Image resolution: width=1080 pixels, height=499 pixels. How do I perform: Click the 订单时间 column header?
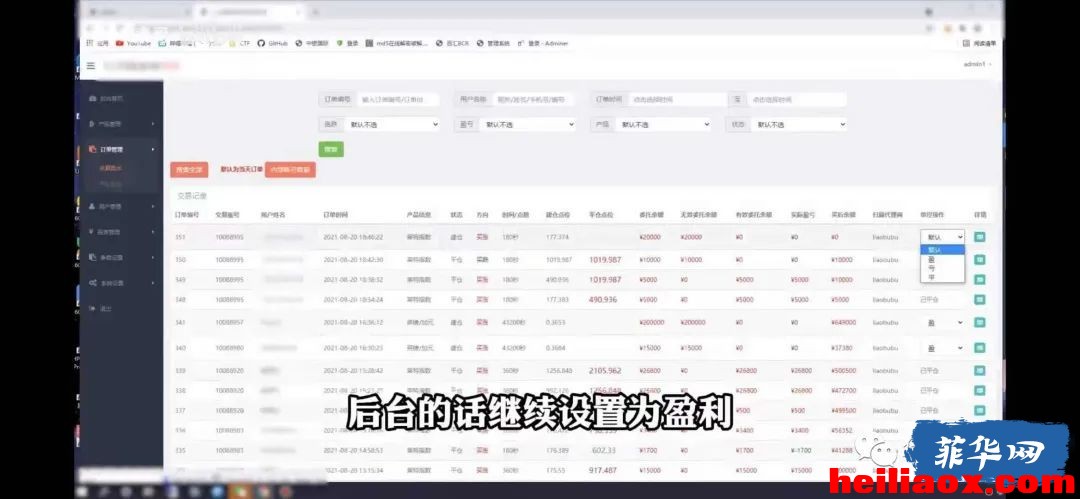(335, 215)
